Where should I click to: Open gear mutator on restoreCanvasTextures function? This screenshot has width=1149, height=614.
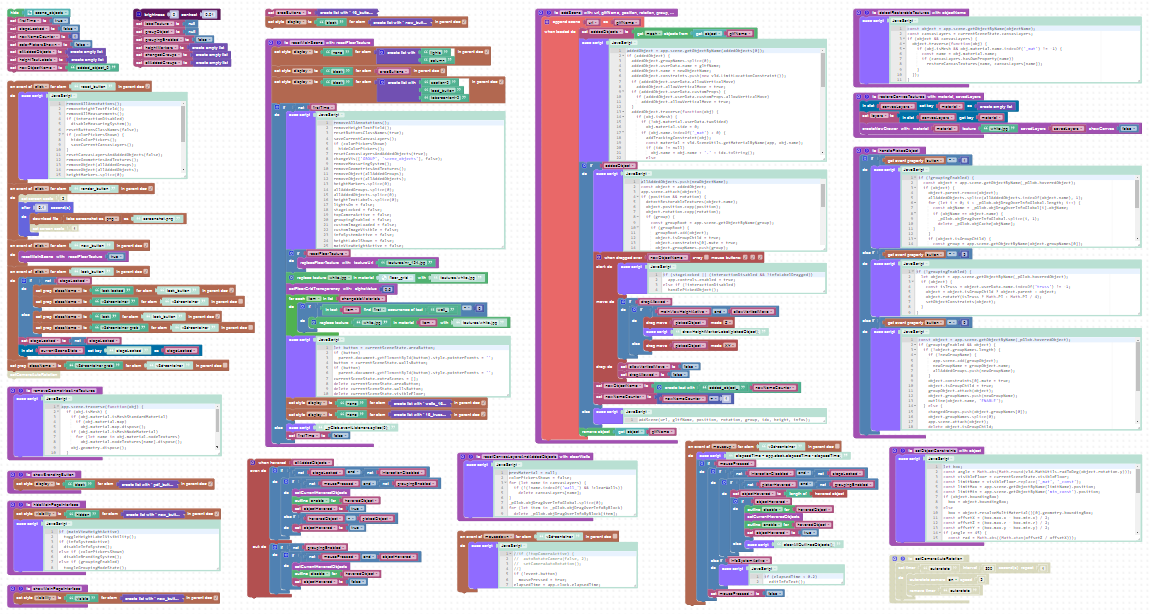(x=859, y=97)
